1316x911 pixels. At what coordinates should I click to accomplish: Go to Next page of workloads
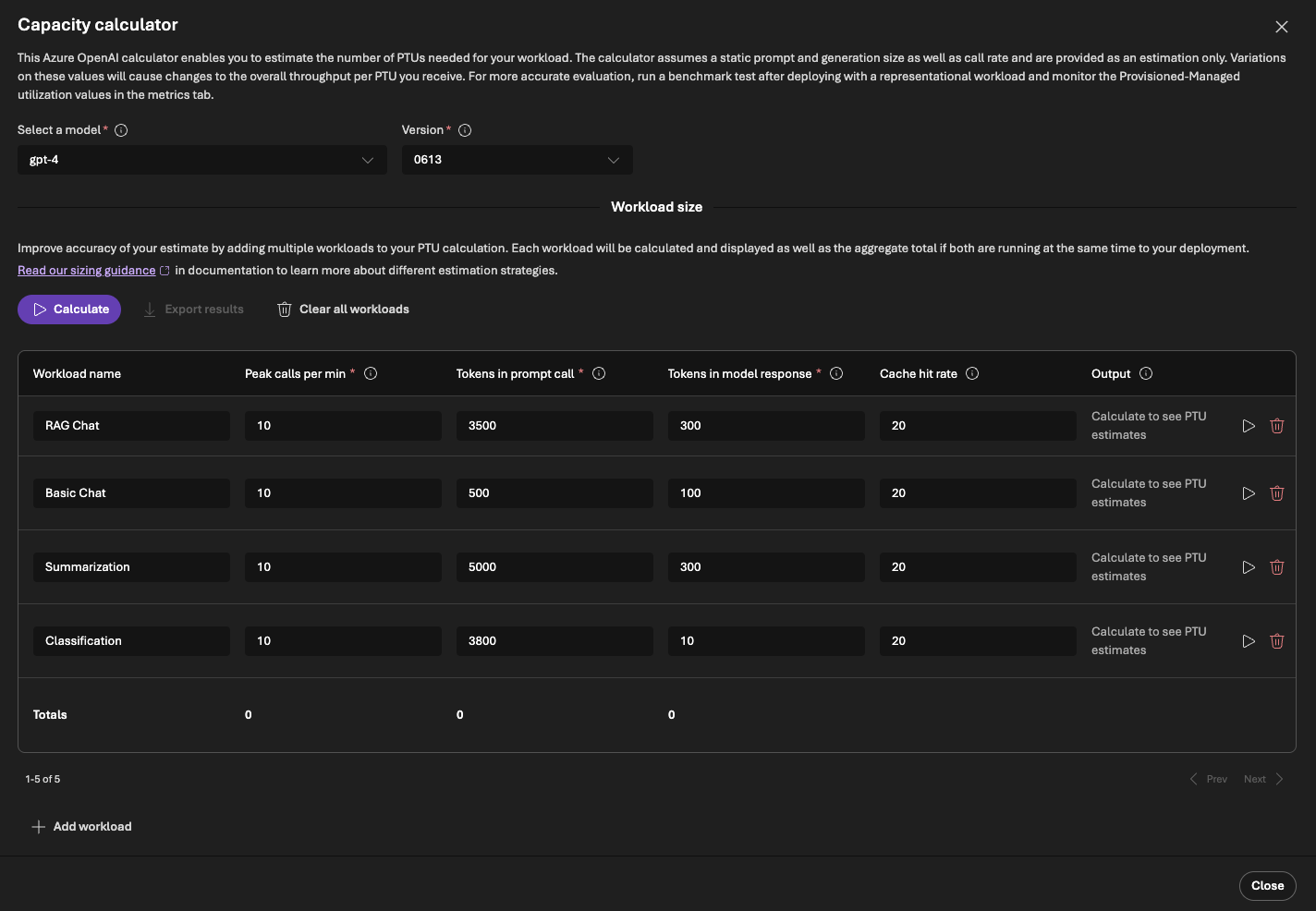[x=1263, y=780]
